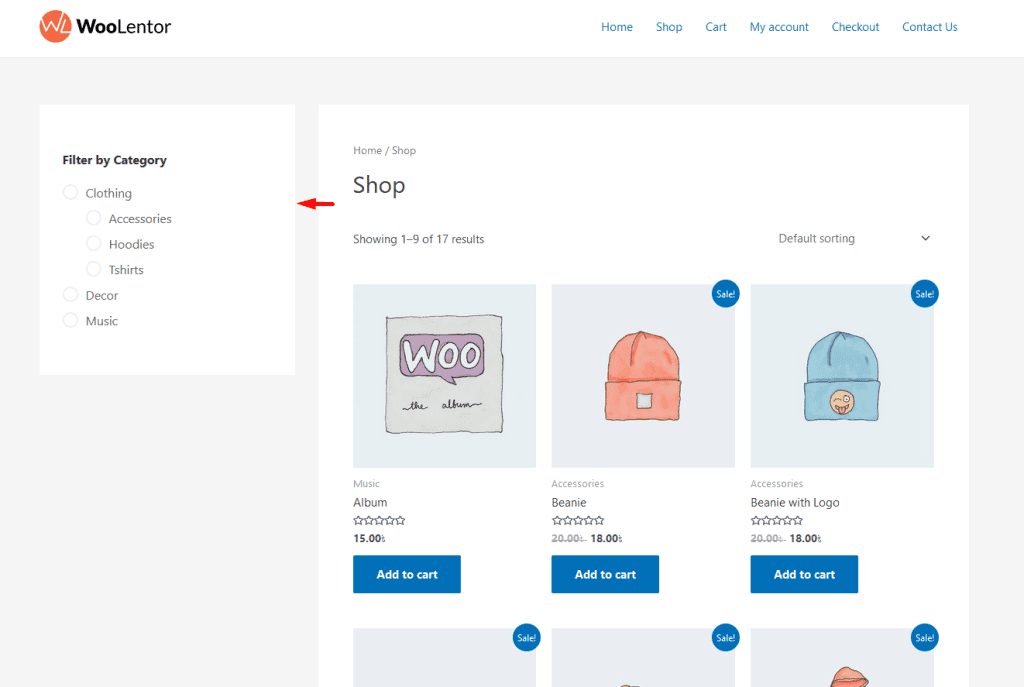This screenshot has width=1024, height=687.
Task: Add the Album to cart
Action: click(407, 574)
